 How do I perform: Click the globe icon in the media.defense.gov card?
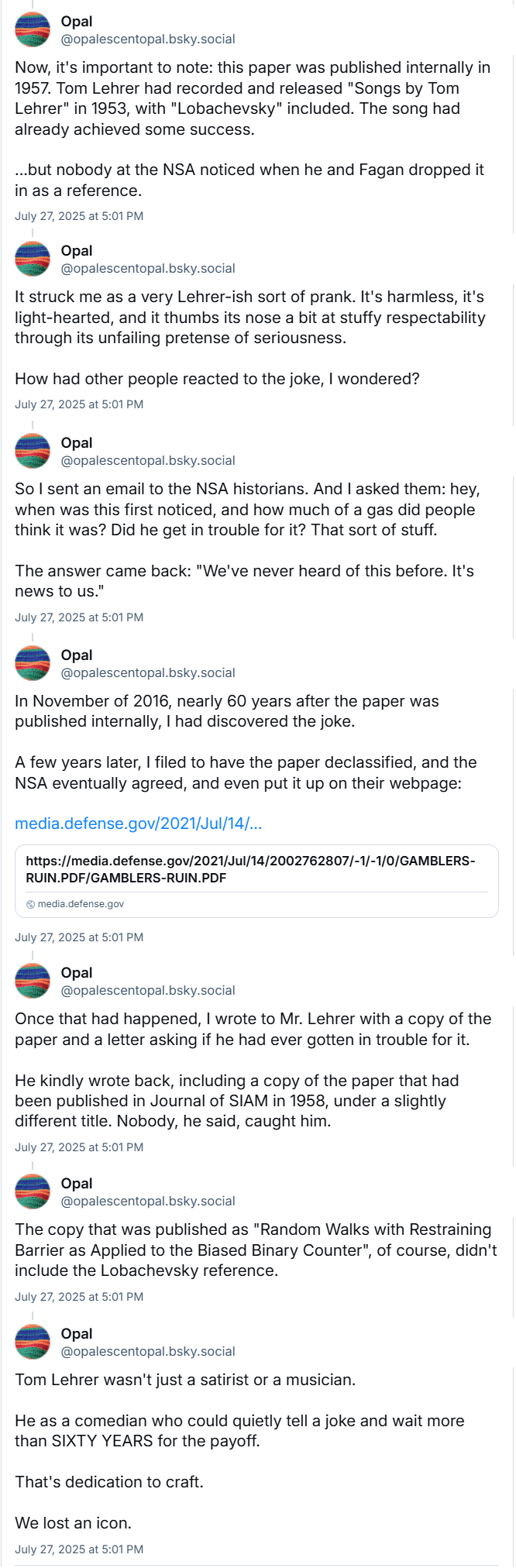tap(30, 904)
